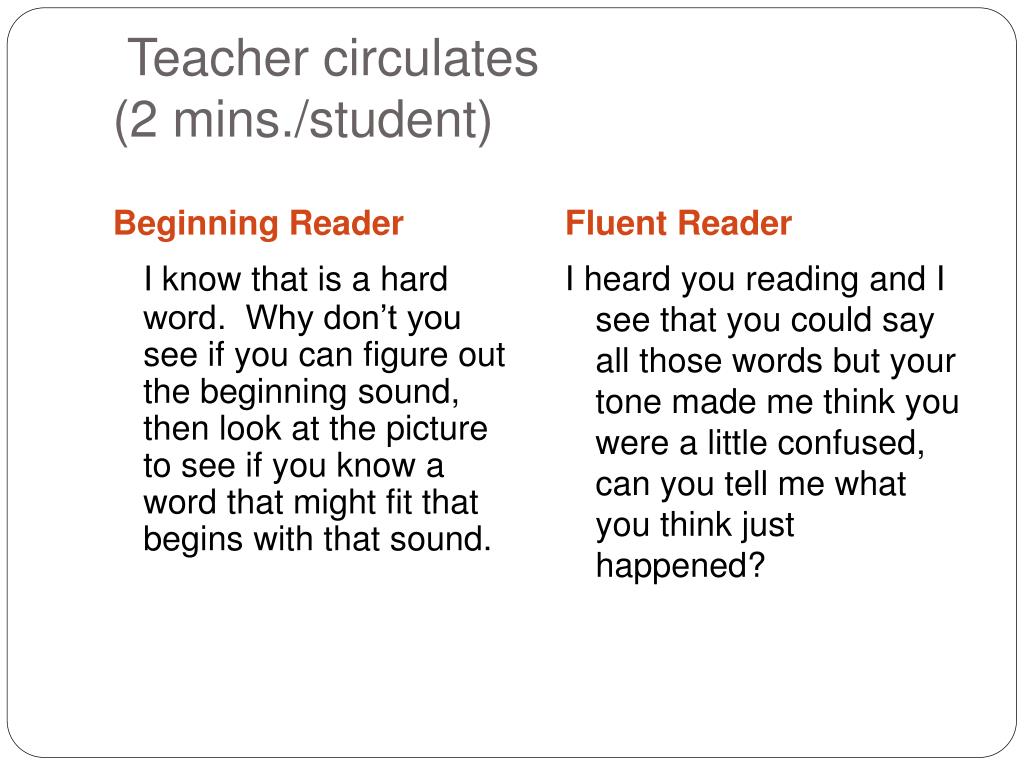Screen dimensions: 1024x768
Task: Click the line 'to see if you know a'
Action: pos(293,466)
